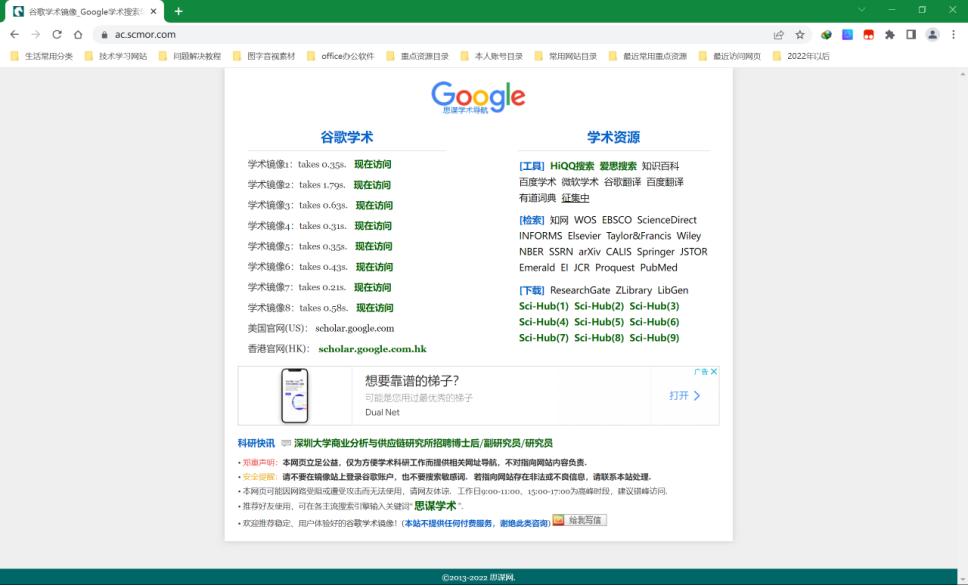Select the 谷歌学术镜像 browser tab
The width and height of the screenshot is (968, 586).
point(85,12)
